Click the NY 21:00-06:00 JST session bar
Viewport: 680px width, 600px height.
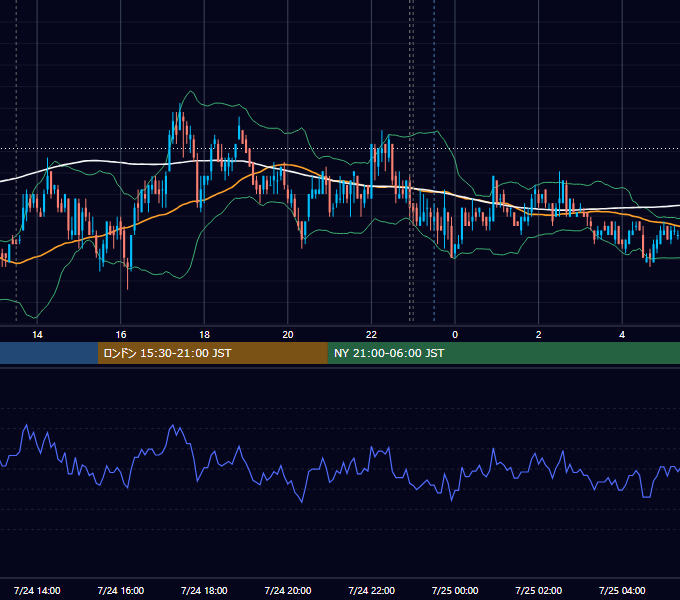point(503,353)
